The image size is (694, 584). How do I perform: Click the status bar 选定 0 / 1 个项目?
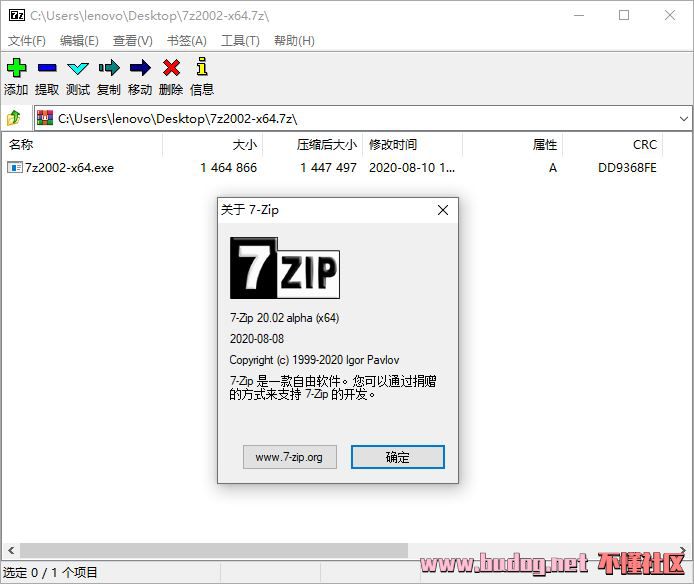50,572
